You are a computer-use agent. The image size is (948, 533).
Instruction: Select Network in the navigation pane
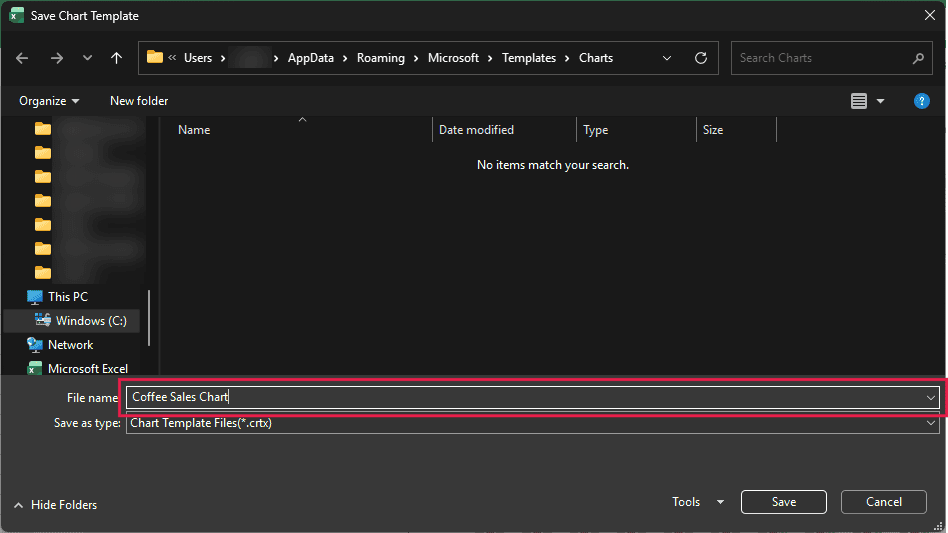[x=70, y=345]
